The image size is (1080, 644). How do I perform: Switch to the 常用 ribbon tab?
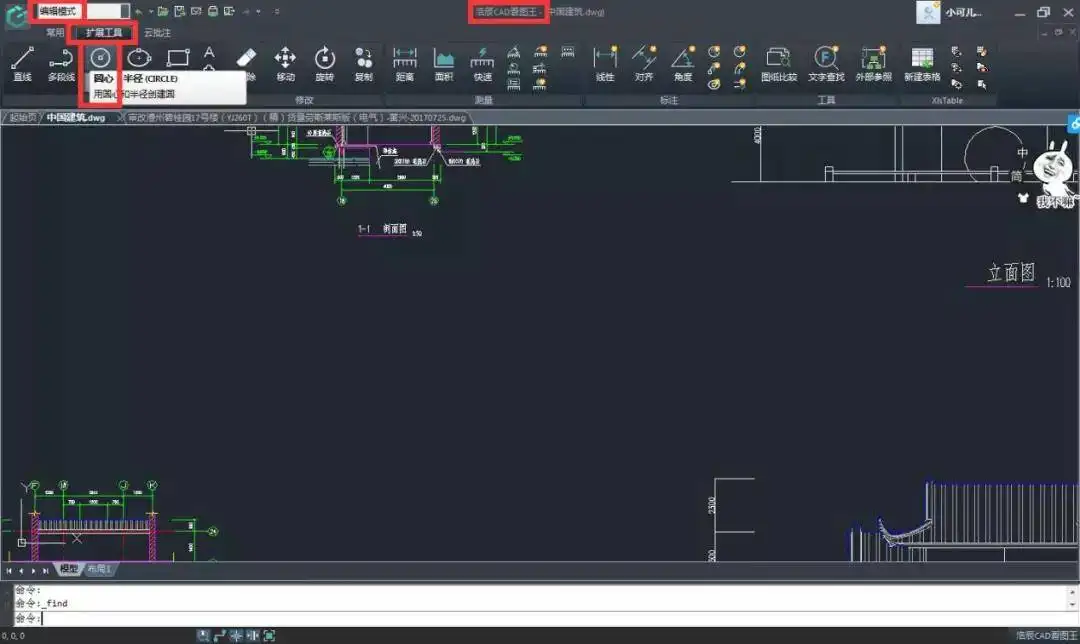(x=55, y=32)
